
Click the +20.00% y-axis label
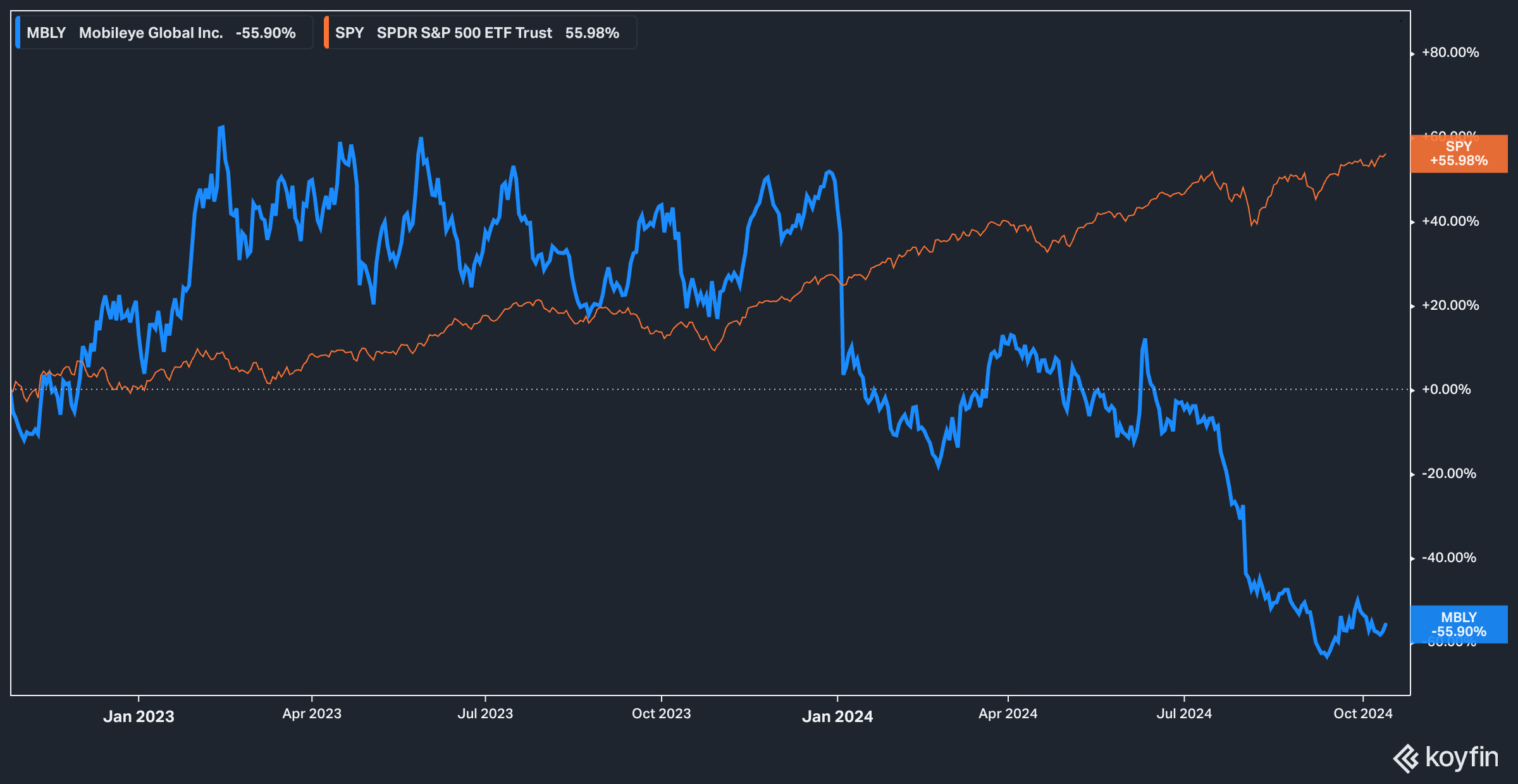1450,305
